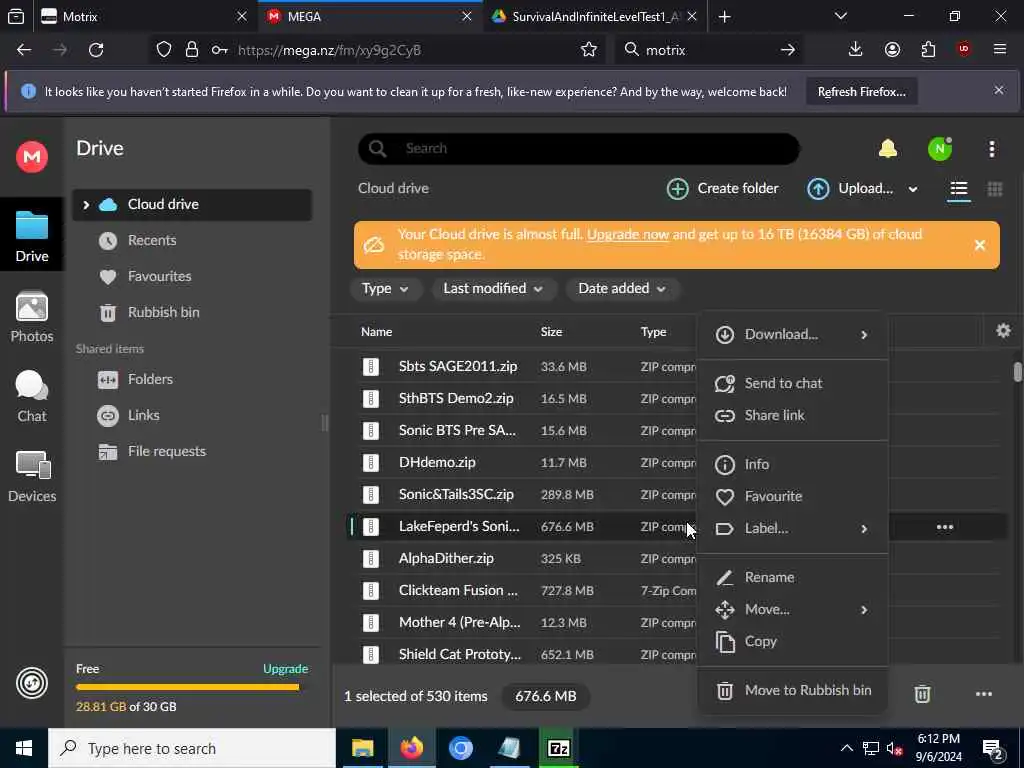
Task: Open 7-Zip from the taskbar
Action: click(558, 748)
